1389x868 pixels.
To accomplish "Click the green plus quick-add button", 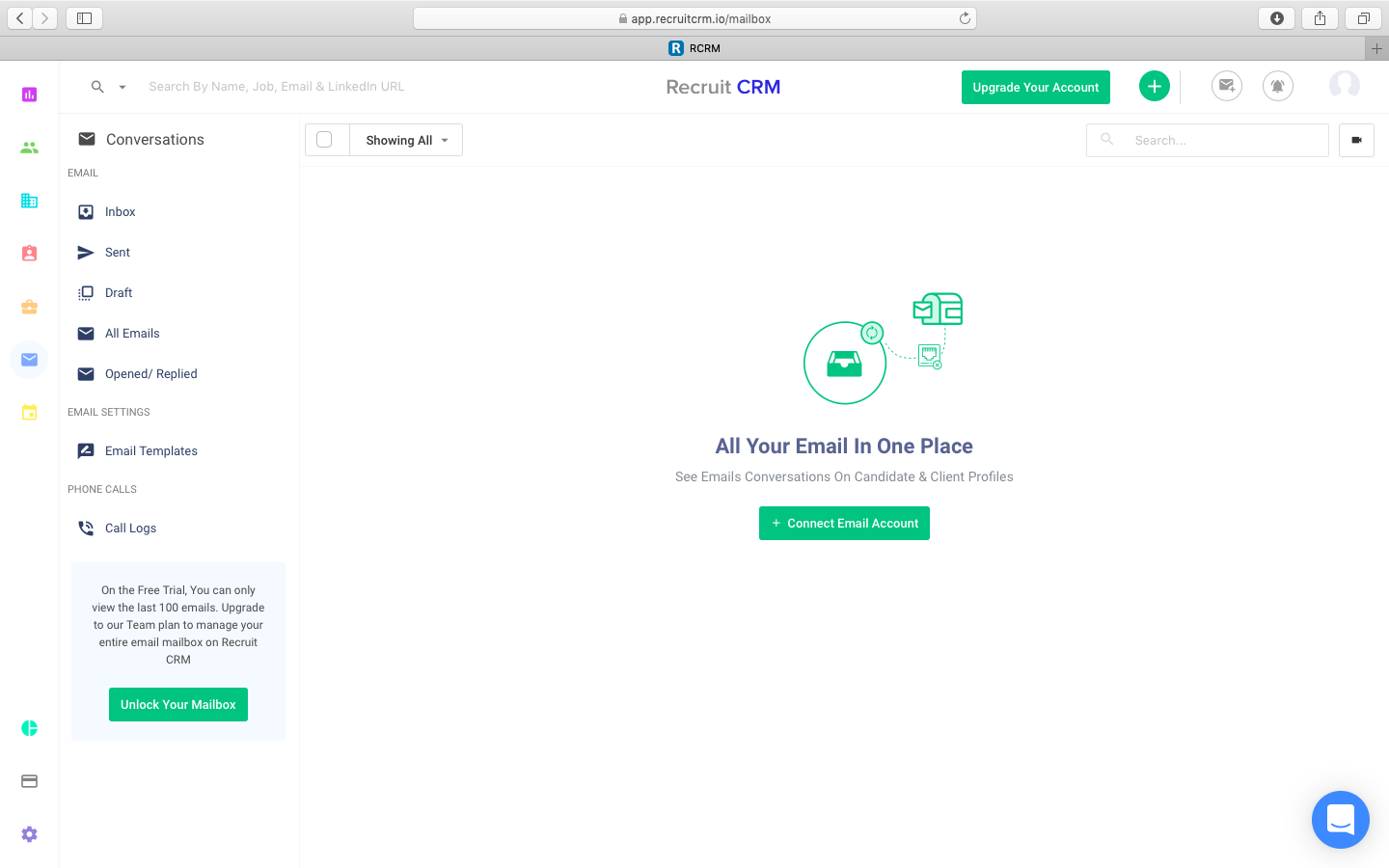I will tap(1155, 86).
